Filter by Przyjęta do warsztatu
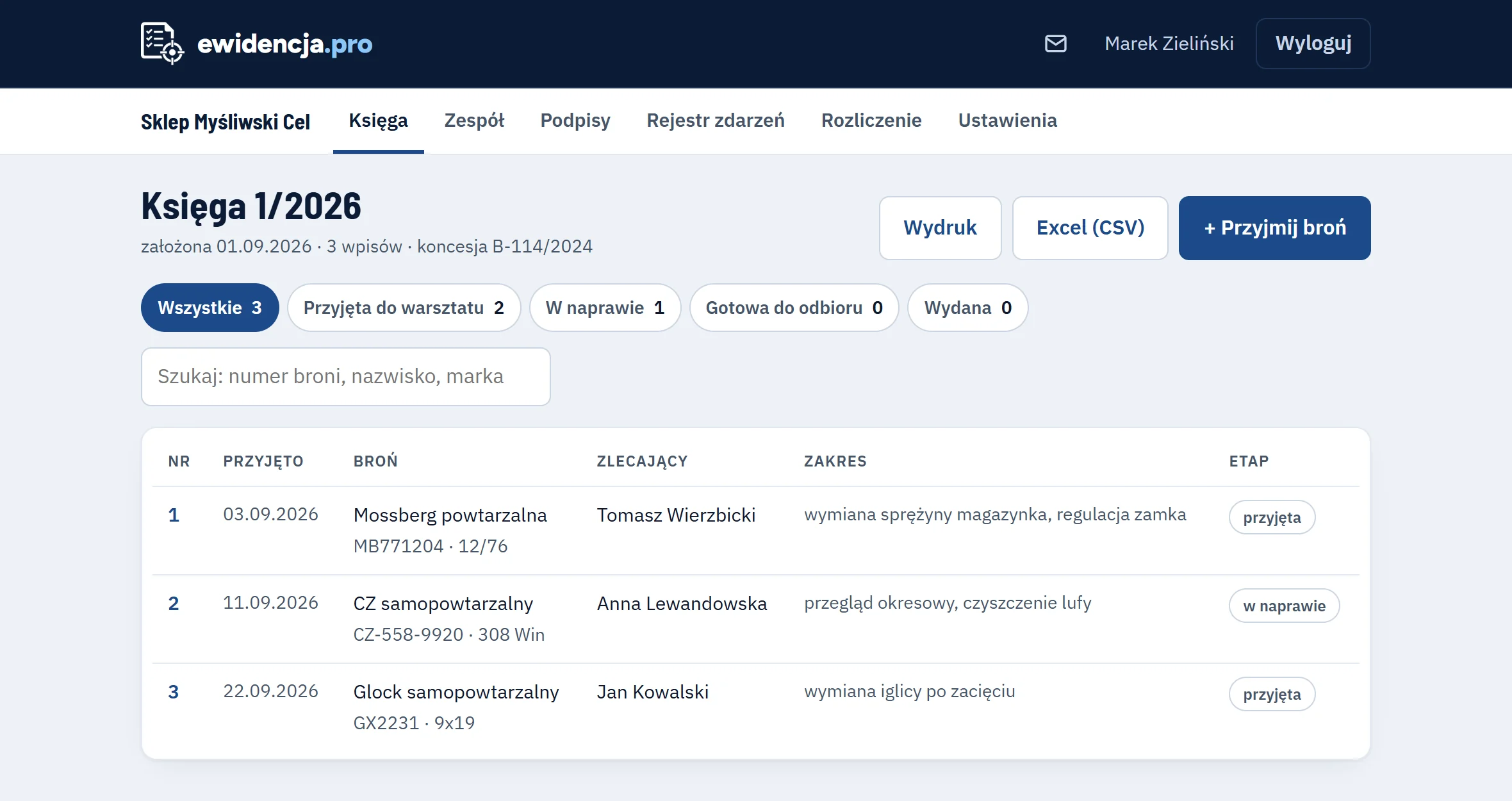The image size is (1512, 801). pyautogui.click(x=404, y=308)
